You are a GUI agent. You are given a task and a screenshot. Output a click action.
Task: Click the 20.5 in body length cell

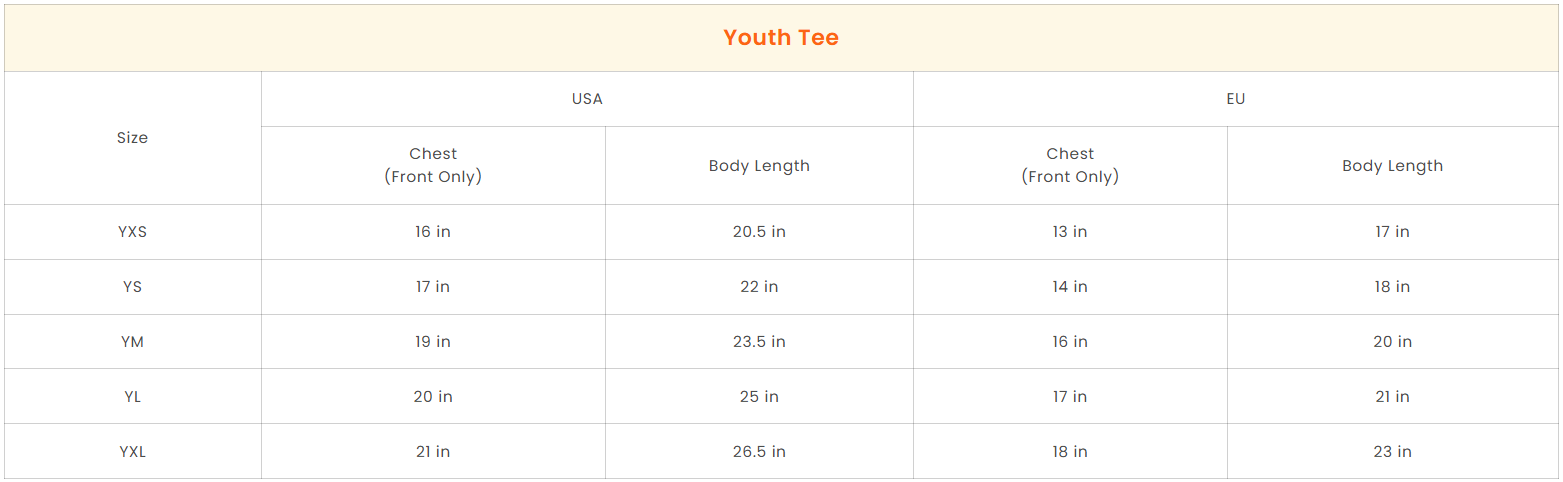click(759, 232)
